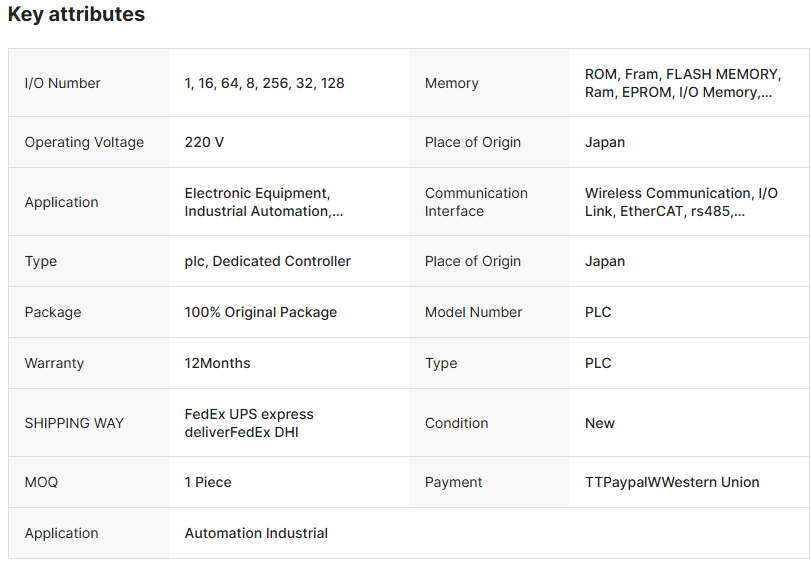This screenshot has height=561, width=811.
Task: Click the "plc, Dedicated Controller" value
Action: coord(267,261)
